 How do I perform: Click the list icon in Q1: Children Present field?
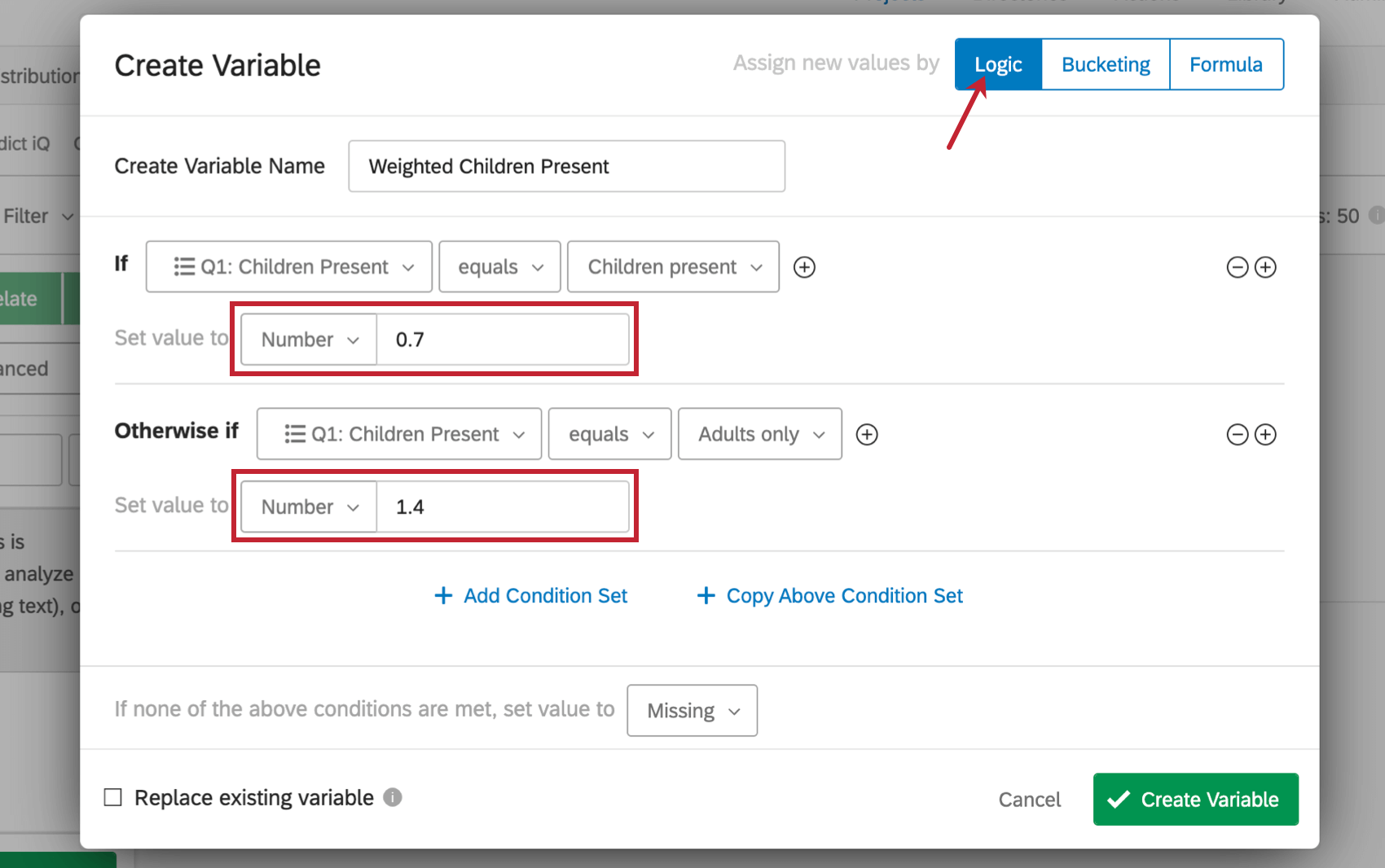pos(182,266)
